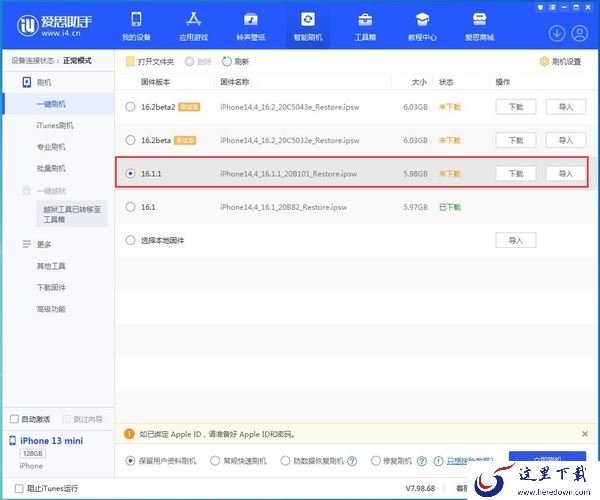The image size is (600, 500).
Task: Click the 刷机 phone icon in sidebar
Action: coord(26,82)
